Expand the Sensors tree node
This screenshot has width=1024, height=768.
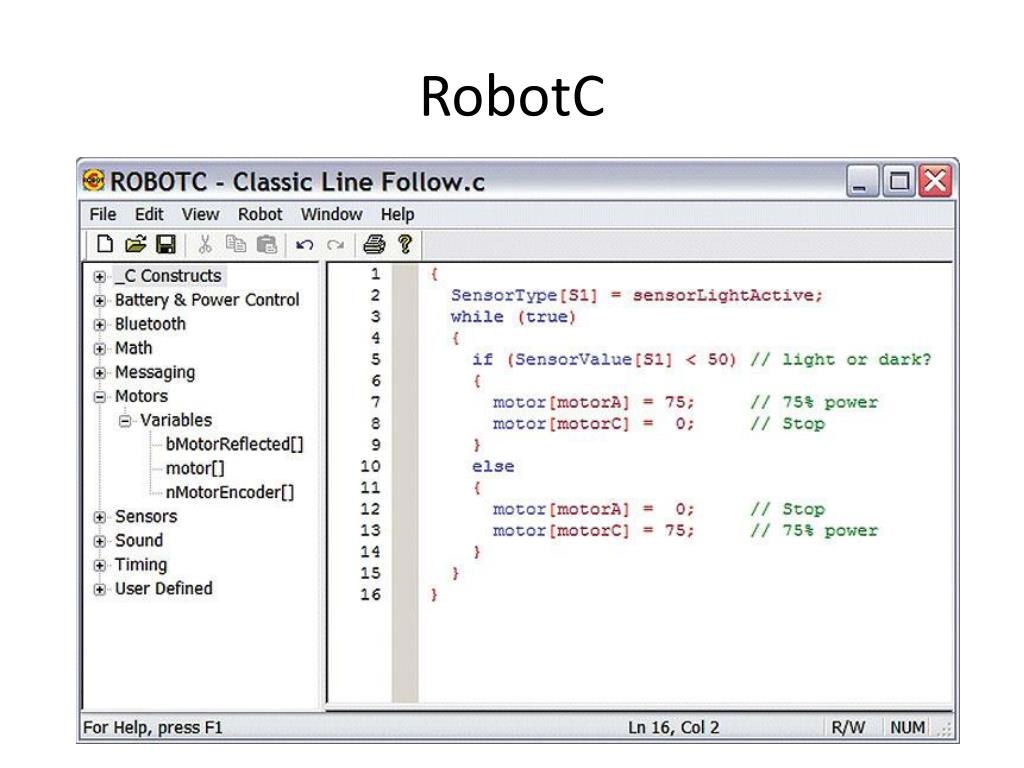click(99, 517)
